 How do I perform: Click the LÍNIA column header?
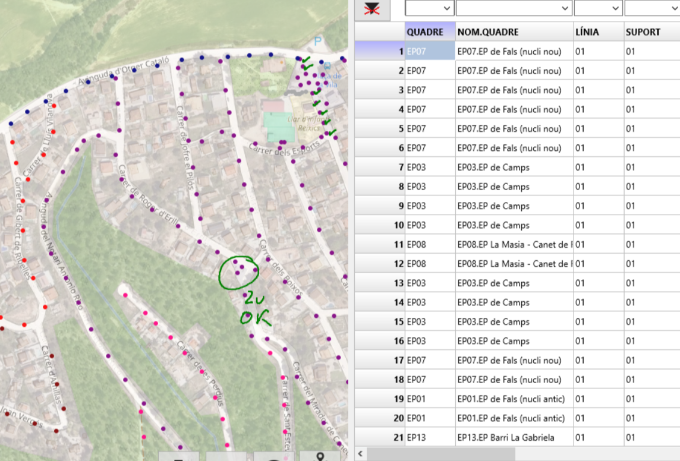click(598, 32)
